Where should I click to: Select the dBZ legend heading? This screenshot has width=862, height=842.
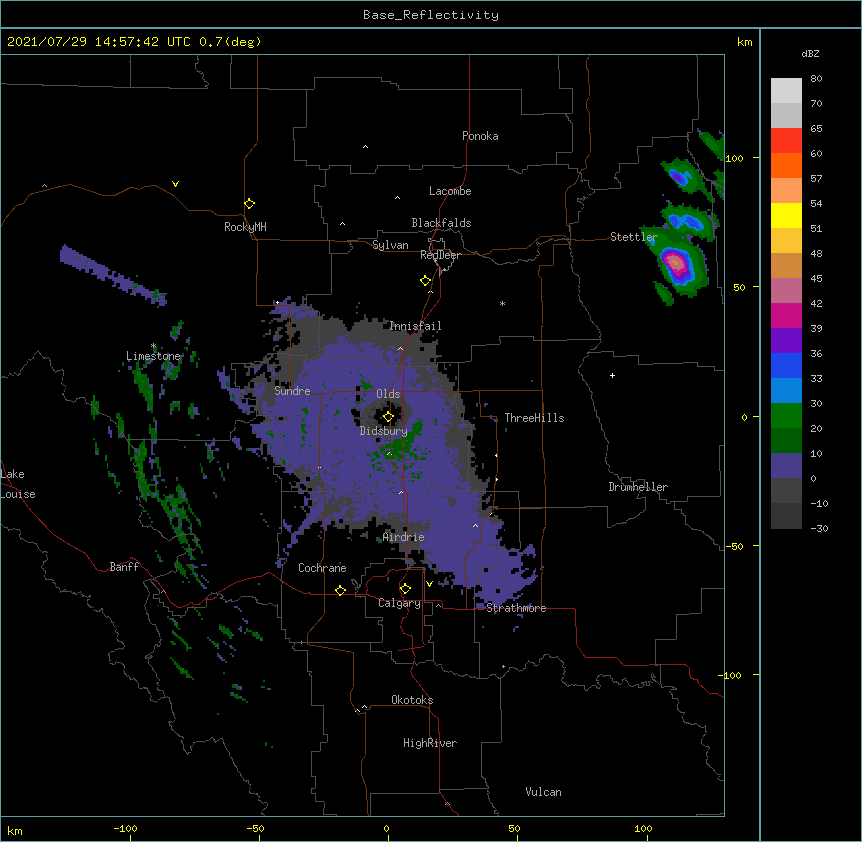pos(810,53)
